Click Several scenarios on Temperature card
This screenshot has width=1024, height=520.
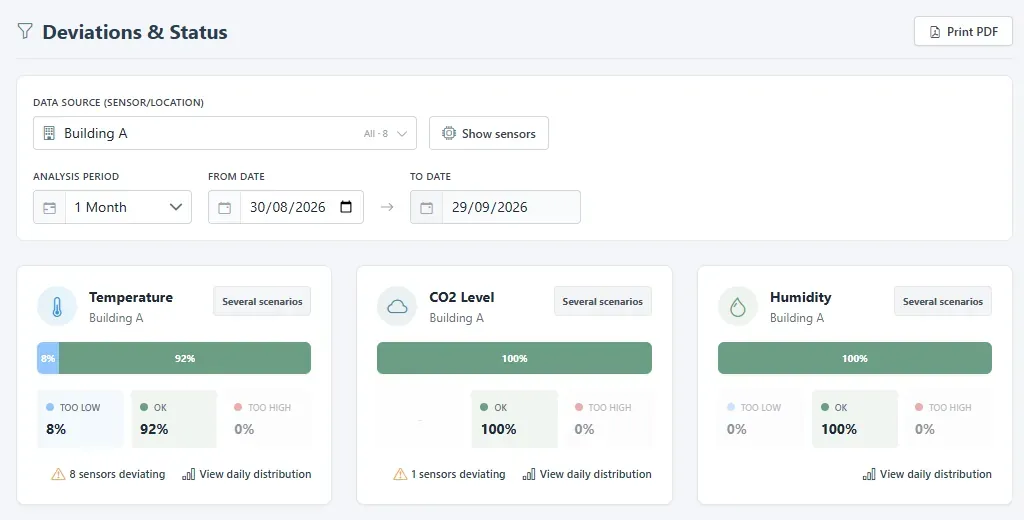(x=262, y=301)
